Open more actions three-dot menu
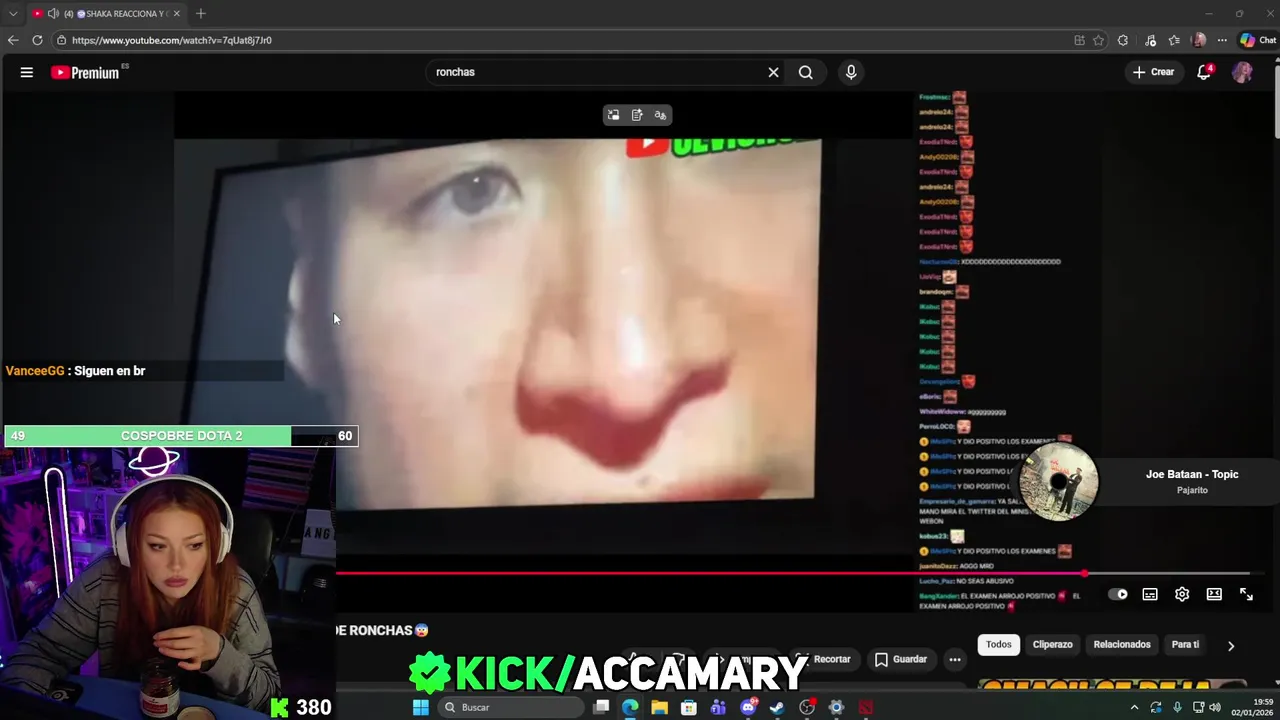This screenshot has height=720, width=1280. coord(955,659)
